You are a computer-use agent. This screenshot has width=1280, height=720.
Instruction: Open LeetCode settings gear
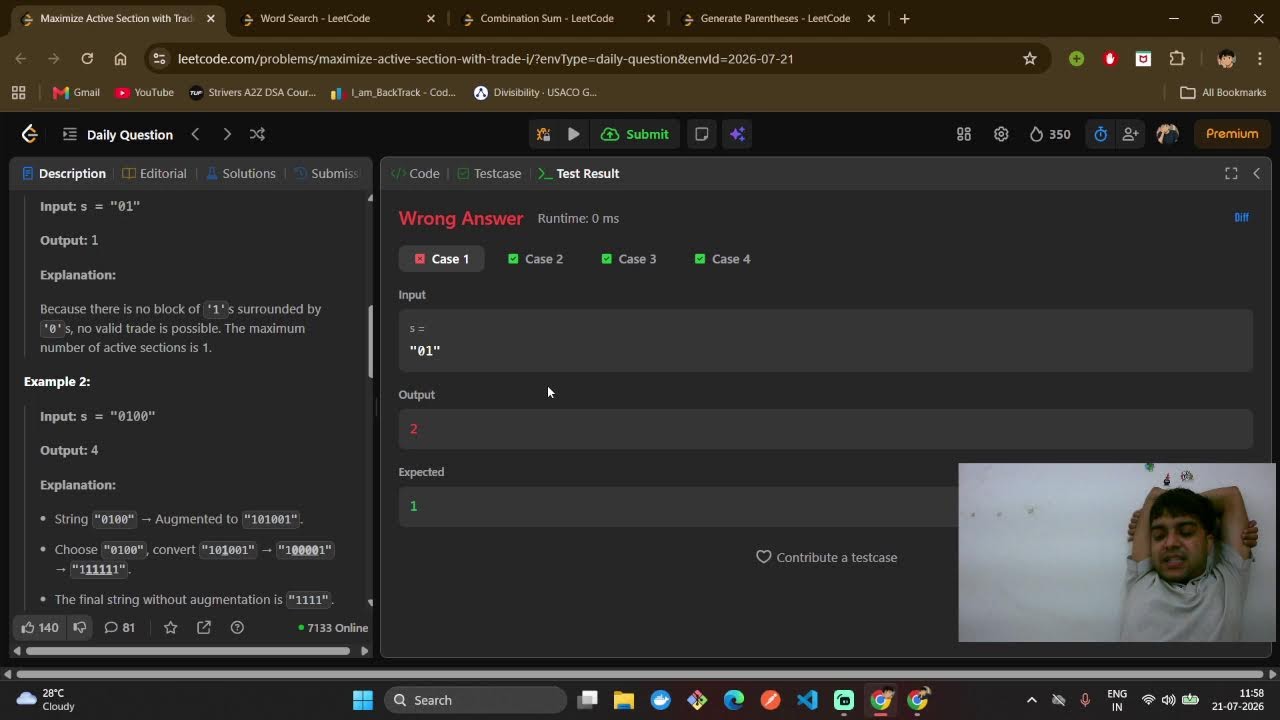pyautogui.click(x=1001, y=134)
